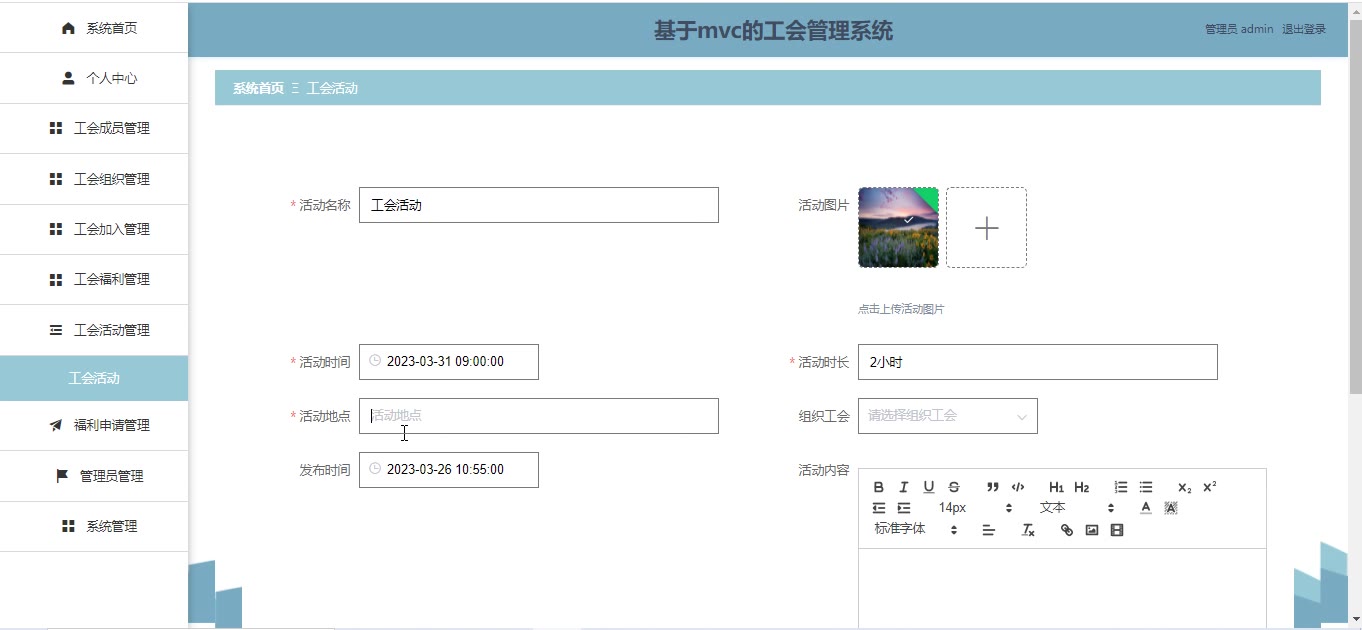Insert an image in the editor
Image resolution: width=1362 pixels, height=630 pixels.
(1092, 530)
